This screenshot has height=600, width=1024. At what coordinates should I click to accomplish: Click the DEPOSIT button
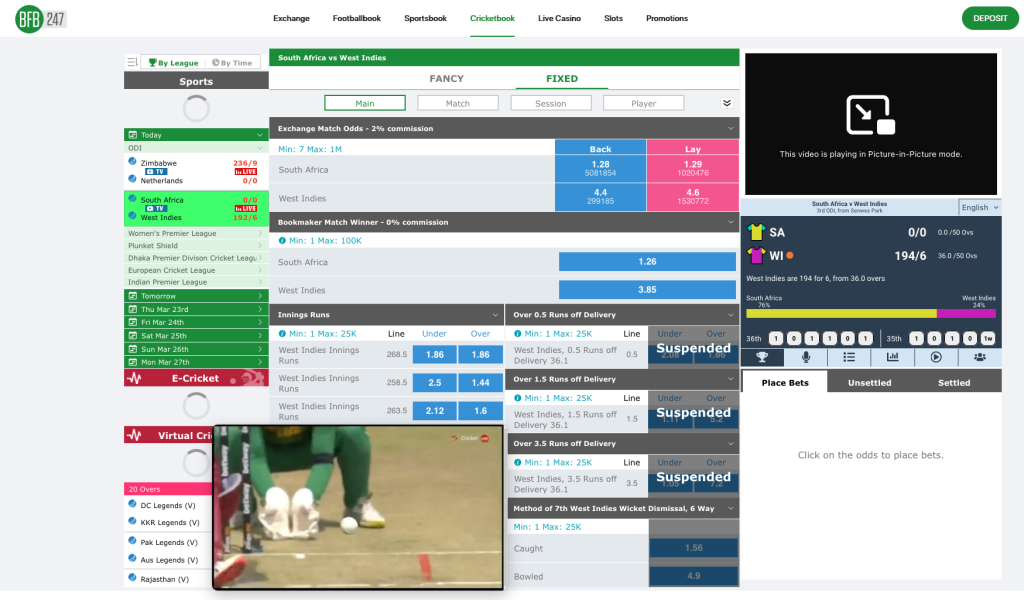tap(990, 18)
